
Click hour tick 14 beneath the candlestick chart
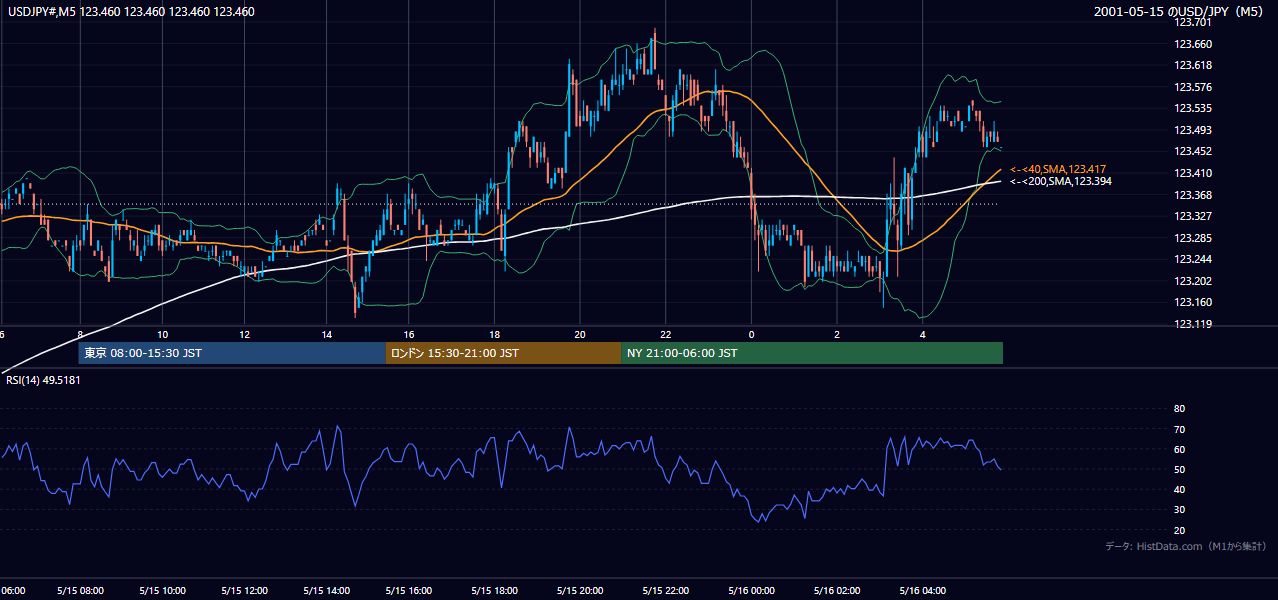327,334
